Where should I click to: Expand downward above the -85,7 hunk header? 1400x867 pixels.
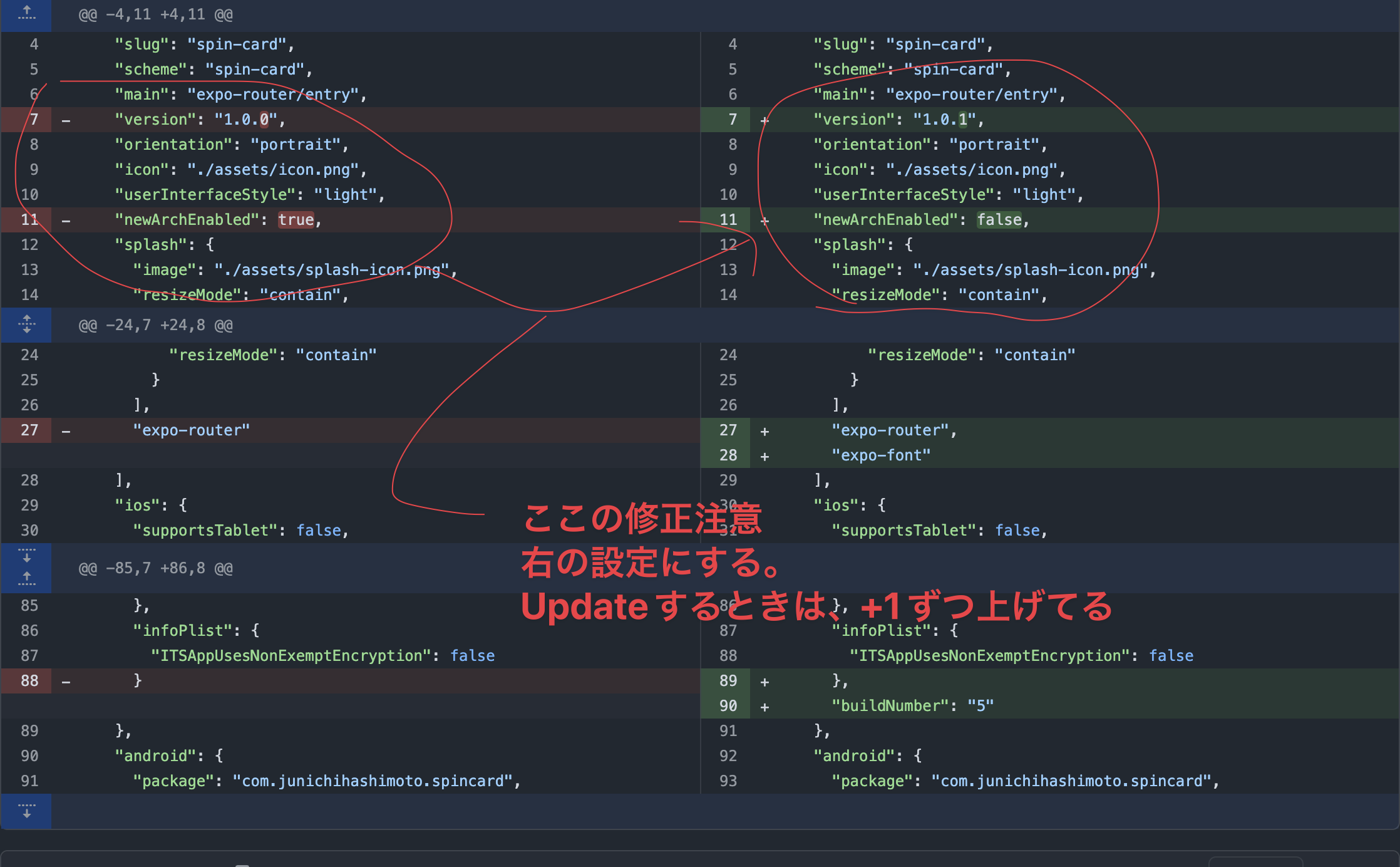point(26,555)
